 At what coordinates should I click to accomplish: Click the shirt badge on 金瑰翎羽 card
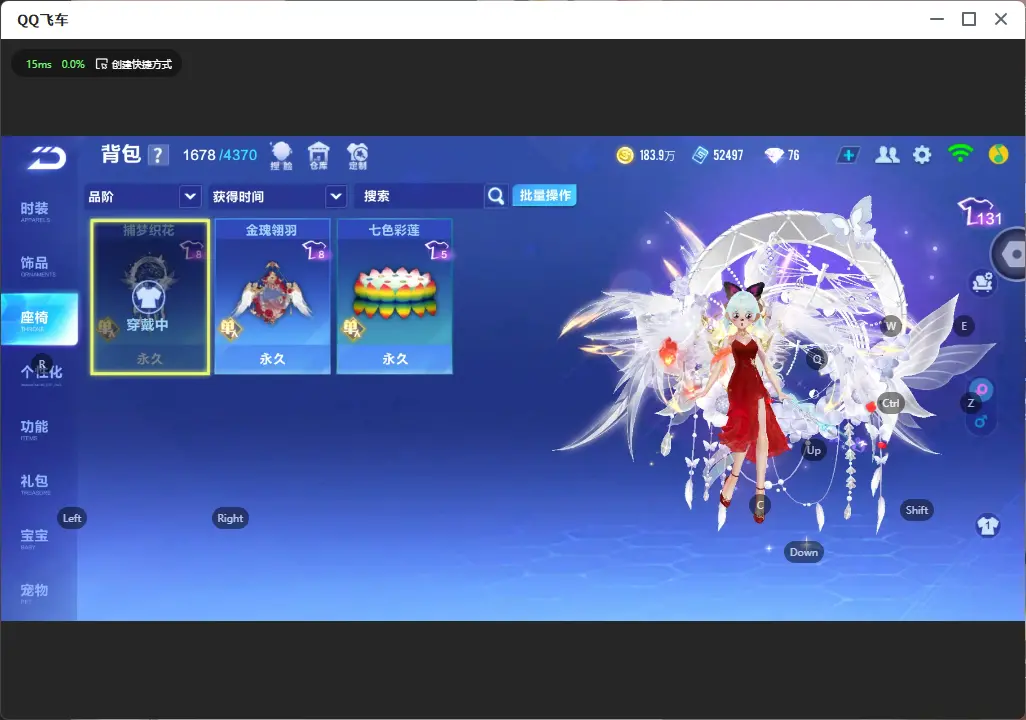315,250
